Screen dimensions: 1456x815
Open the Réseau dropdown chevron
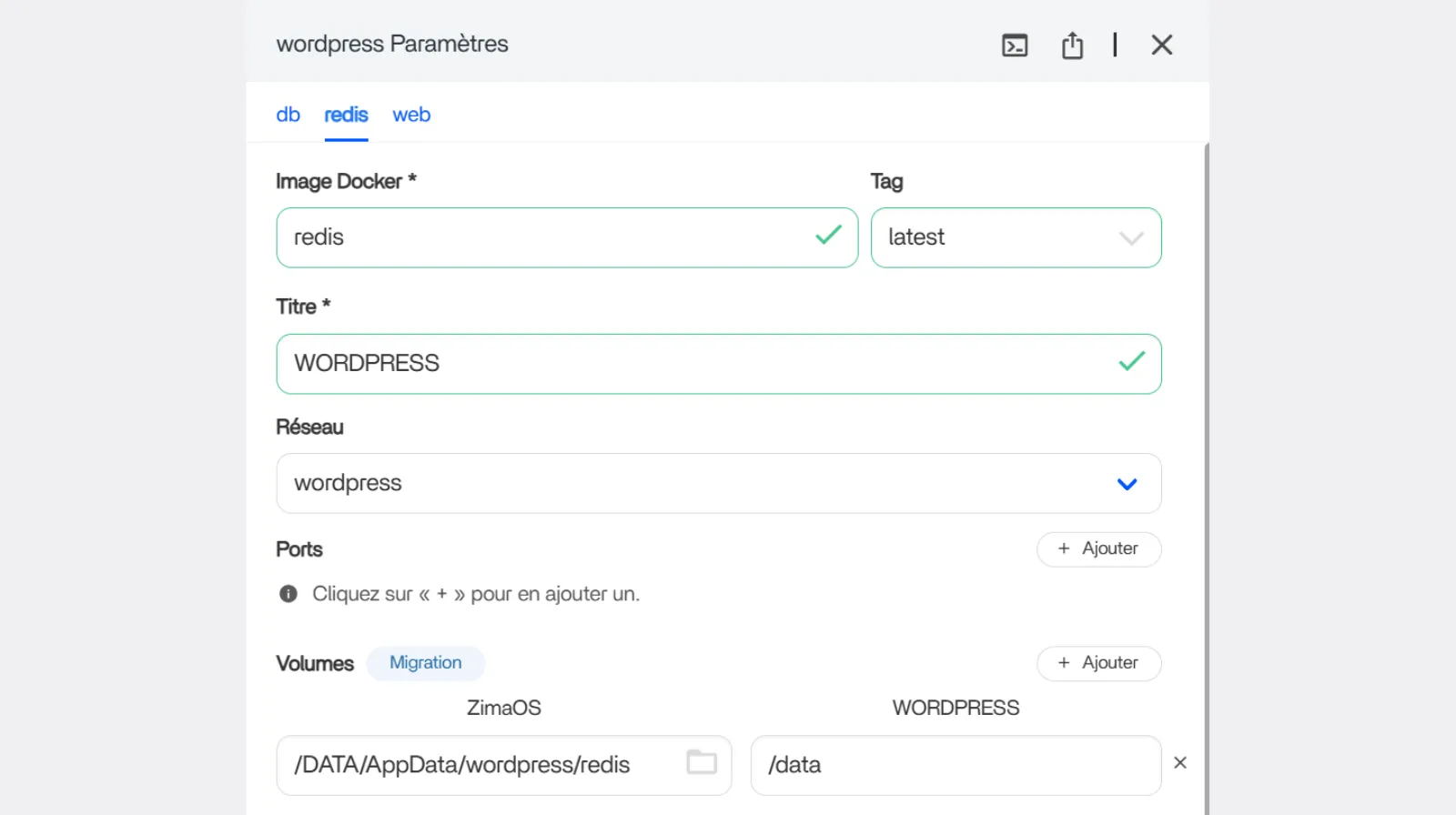pyautogui.click(x=1127, y=484)
